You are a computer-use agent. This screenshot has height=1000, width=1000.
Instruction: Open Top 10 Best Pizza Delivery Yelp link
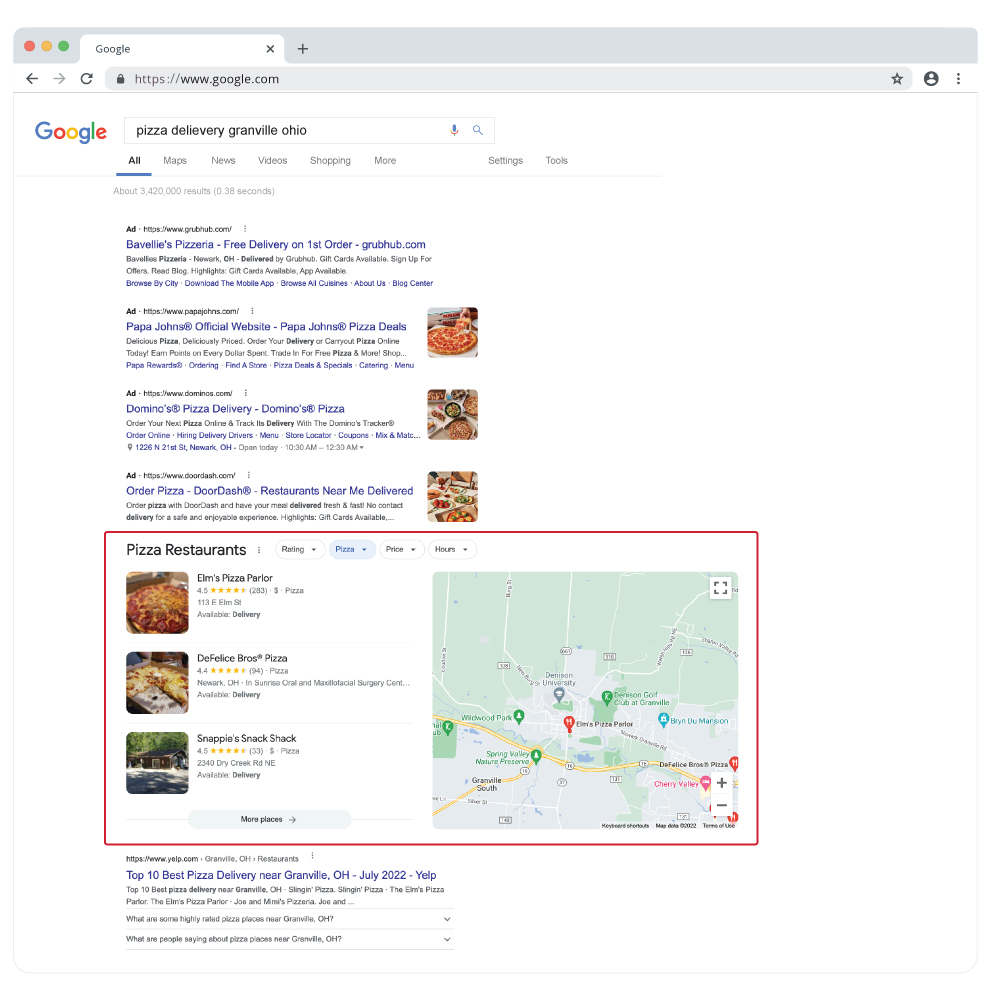(281, 875)
